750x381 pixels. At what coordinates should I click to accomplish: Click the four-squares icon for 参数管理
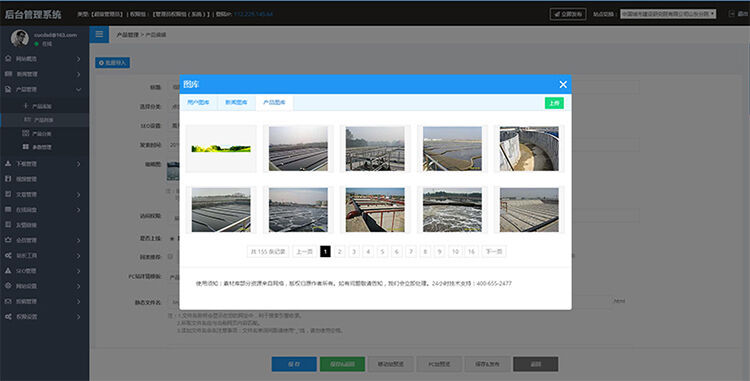click(x=26, y=147)
